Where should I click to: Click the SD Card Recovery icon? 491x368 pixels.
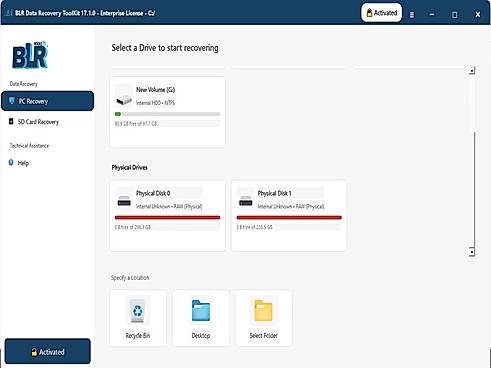[x=11, y=121]
